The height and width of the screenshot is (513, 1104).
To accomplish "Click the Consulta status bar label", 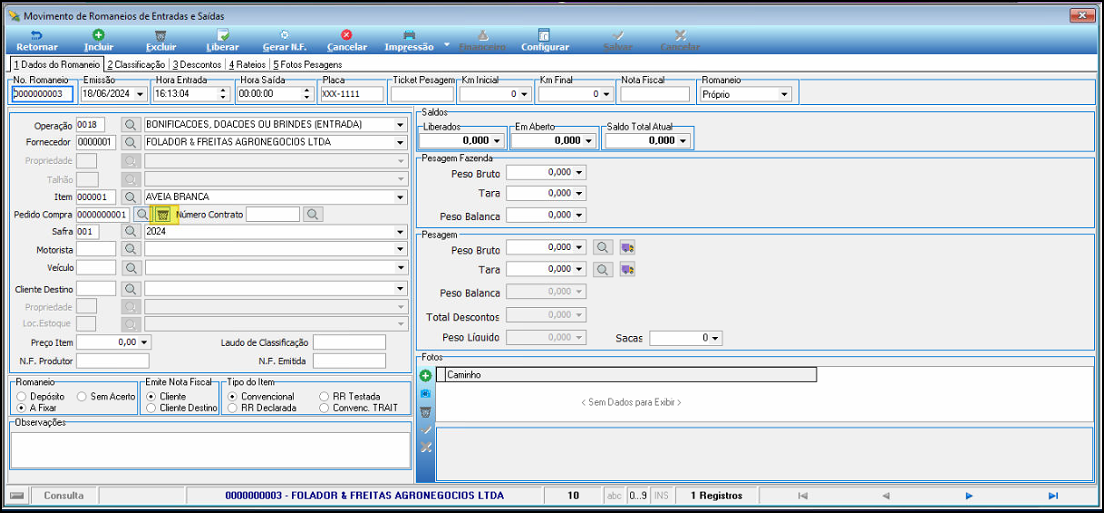I will 63,495.
